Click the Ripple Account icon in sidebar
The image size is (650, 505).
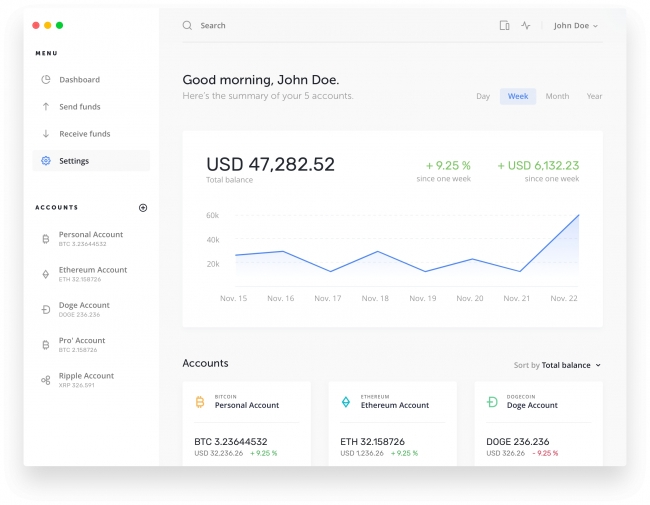tap(45, 381)
